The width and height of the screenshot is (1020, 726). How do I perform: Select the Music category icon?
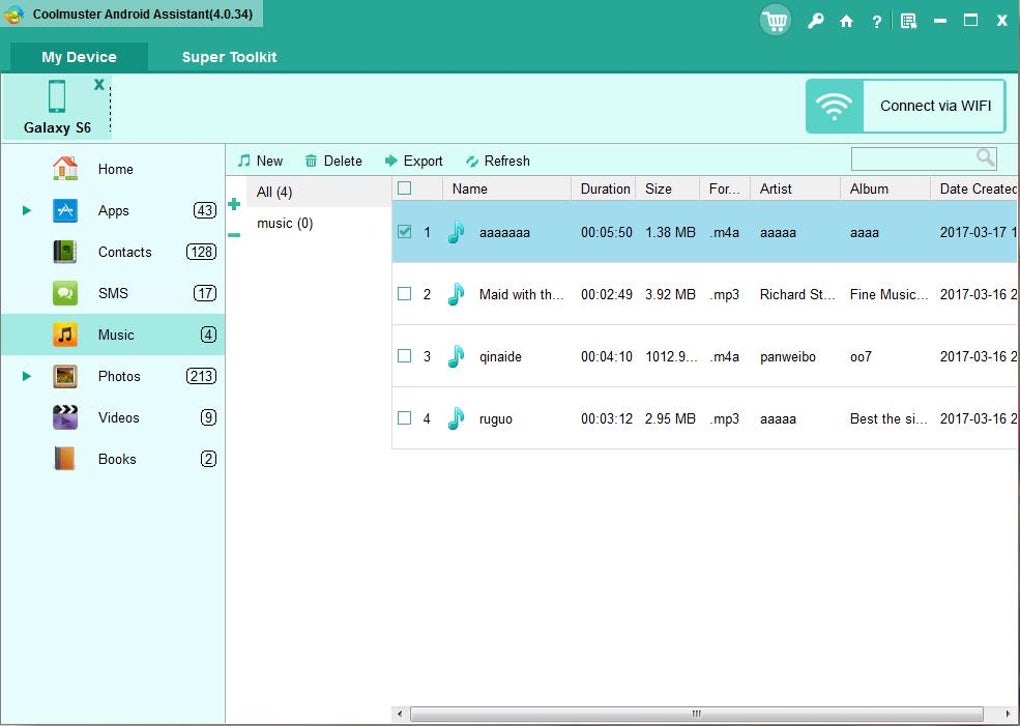(65, 335)
